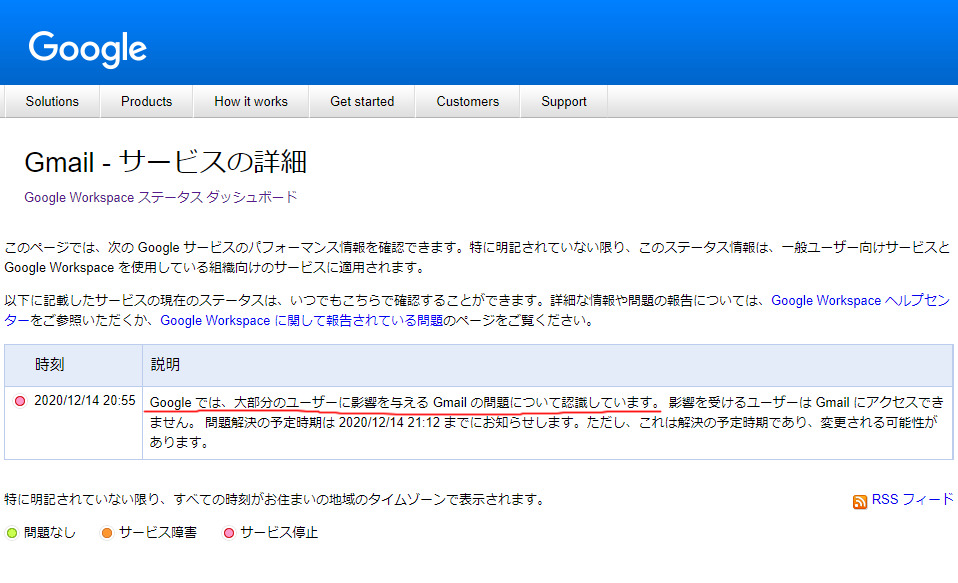Open the Customers navigation item
Viewport: 958px width, 583px height.
pyautogui.click(x=468, y=101)
